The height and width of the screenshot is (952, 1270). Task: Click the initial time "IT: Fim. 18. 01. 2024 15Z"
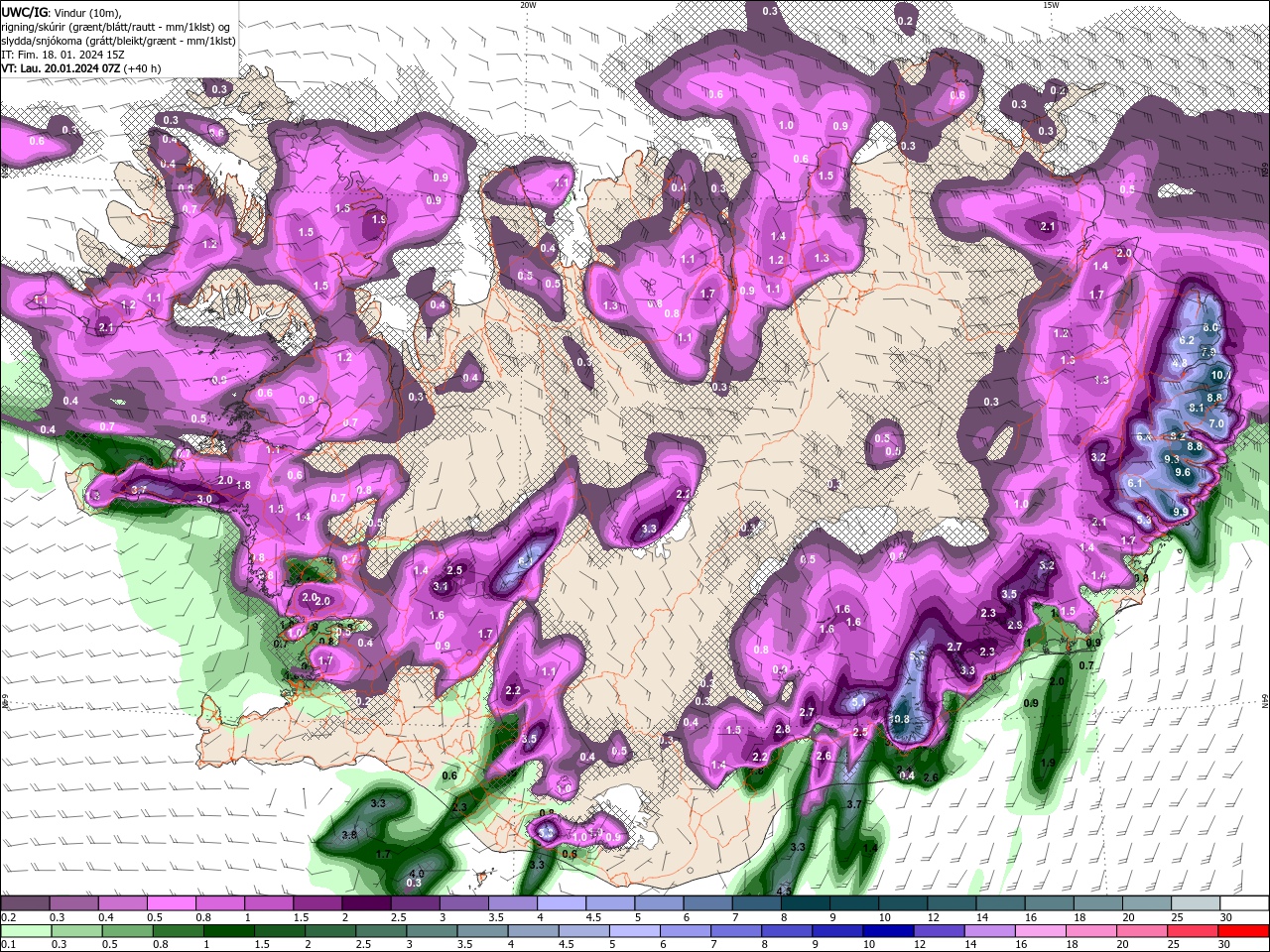pyautogui.click(x=63, y=54)
